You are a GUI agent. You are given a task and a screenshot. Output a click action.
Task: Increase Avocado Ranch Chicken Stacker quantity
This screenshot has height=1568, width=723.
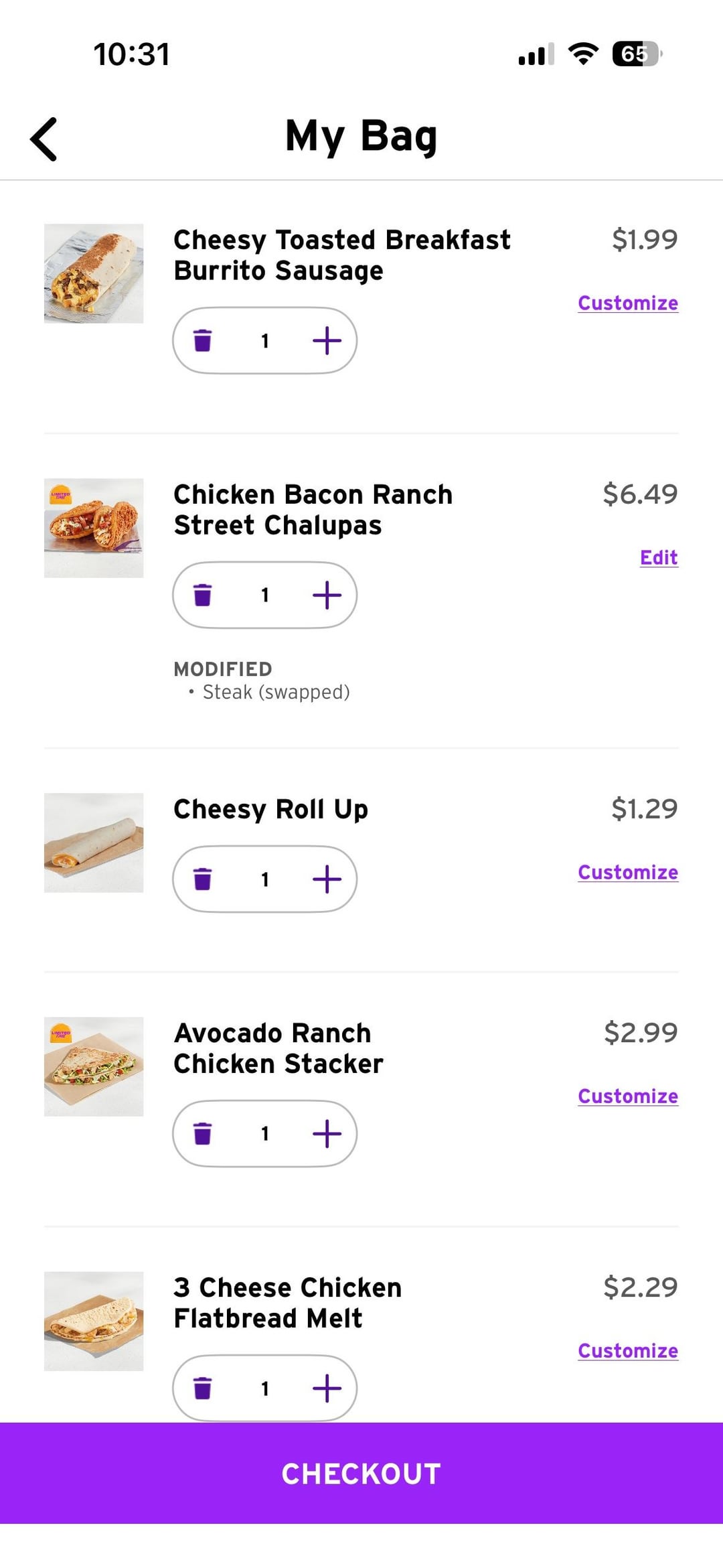point(327,1133)
